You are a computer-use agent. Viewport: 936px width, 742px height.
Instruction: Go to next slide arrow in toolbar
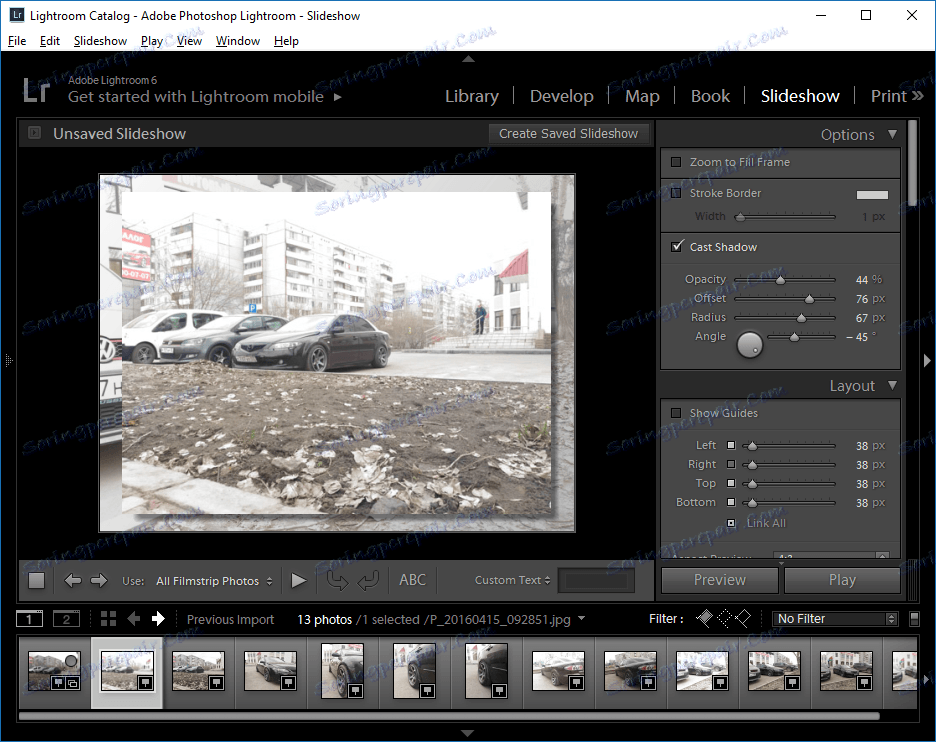[98, 580]
